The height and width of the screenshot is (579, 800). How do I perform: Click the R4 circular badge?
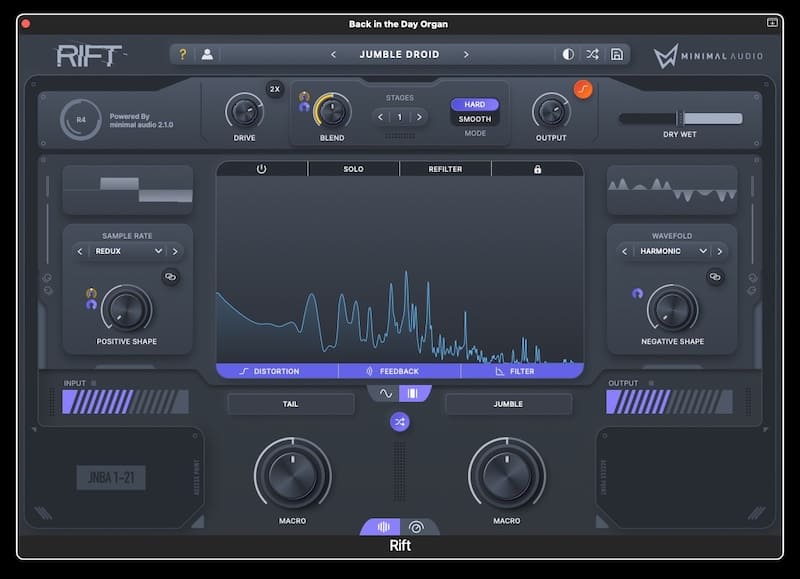tap(81, 119)
